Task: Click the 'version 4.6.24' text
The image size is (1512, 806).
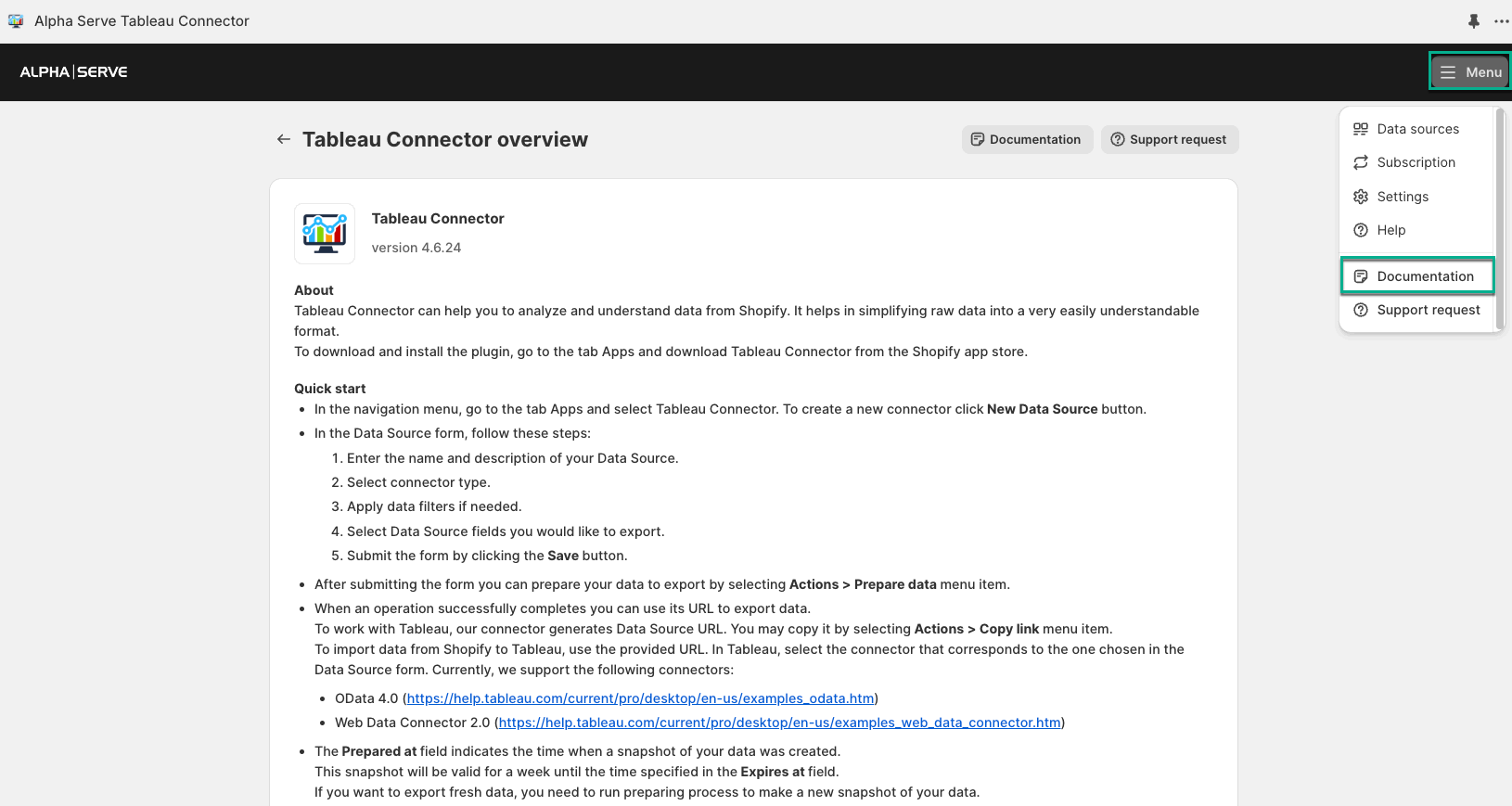Action: coord(416,248)
